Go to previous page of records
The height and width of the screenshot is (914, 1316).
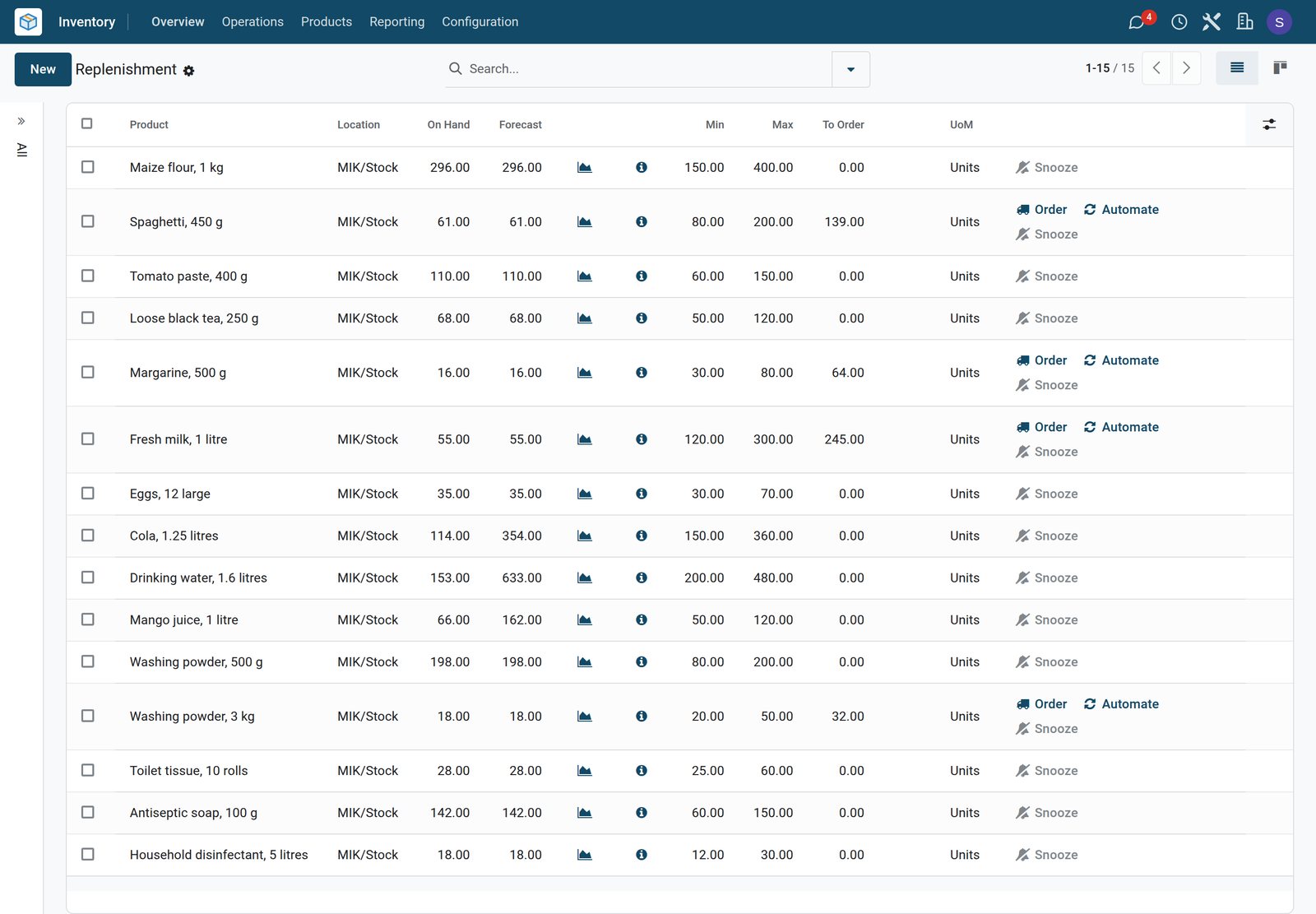click(1156, 68)
